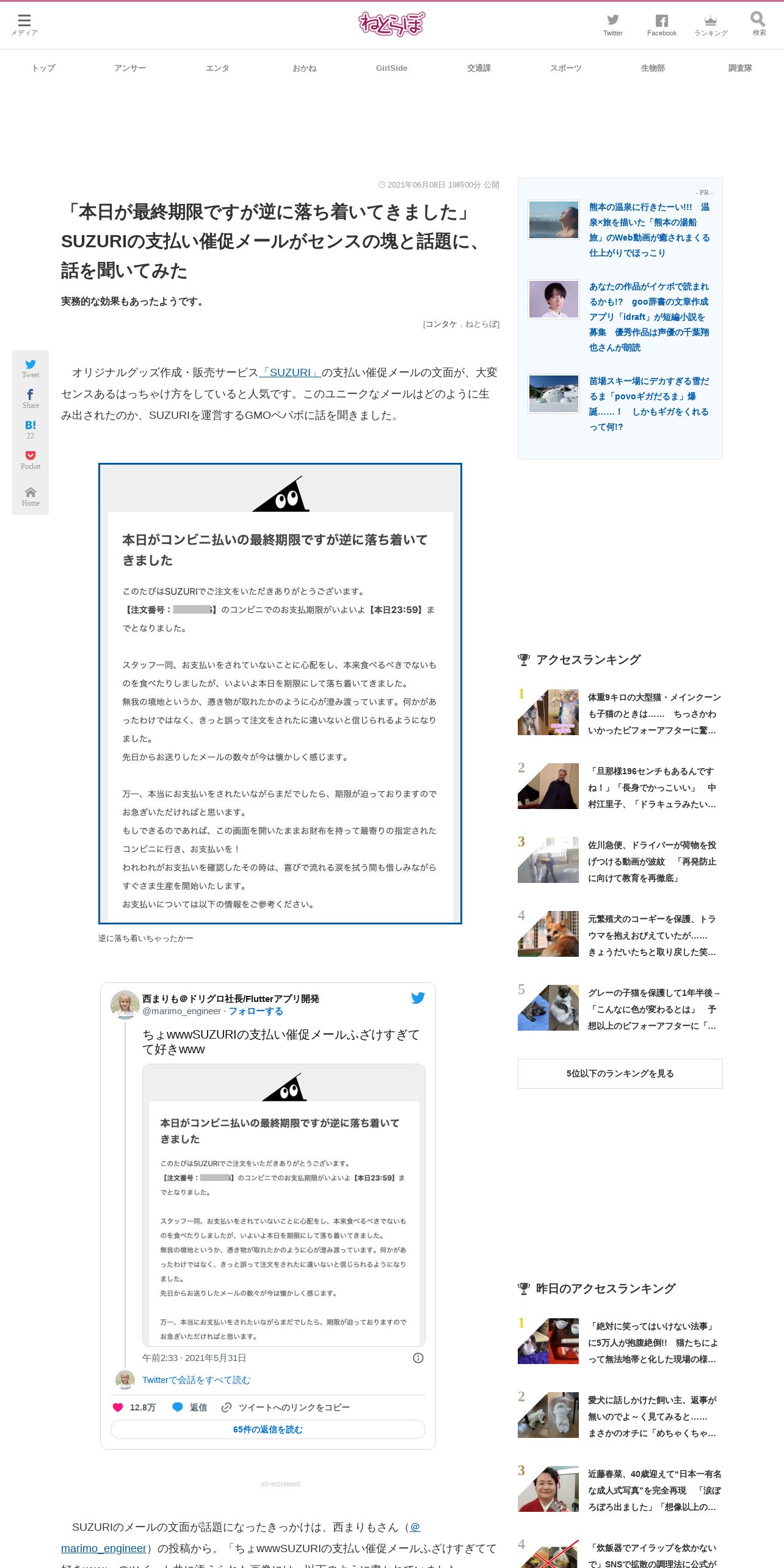
Task: Click the idraft PR thumbnail image
Action: tap(553, 299)
